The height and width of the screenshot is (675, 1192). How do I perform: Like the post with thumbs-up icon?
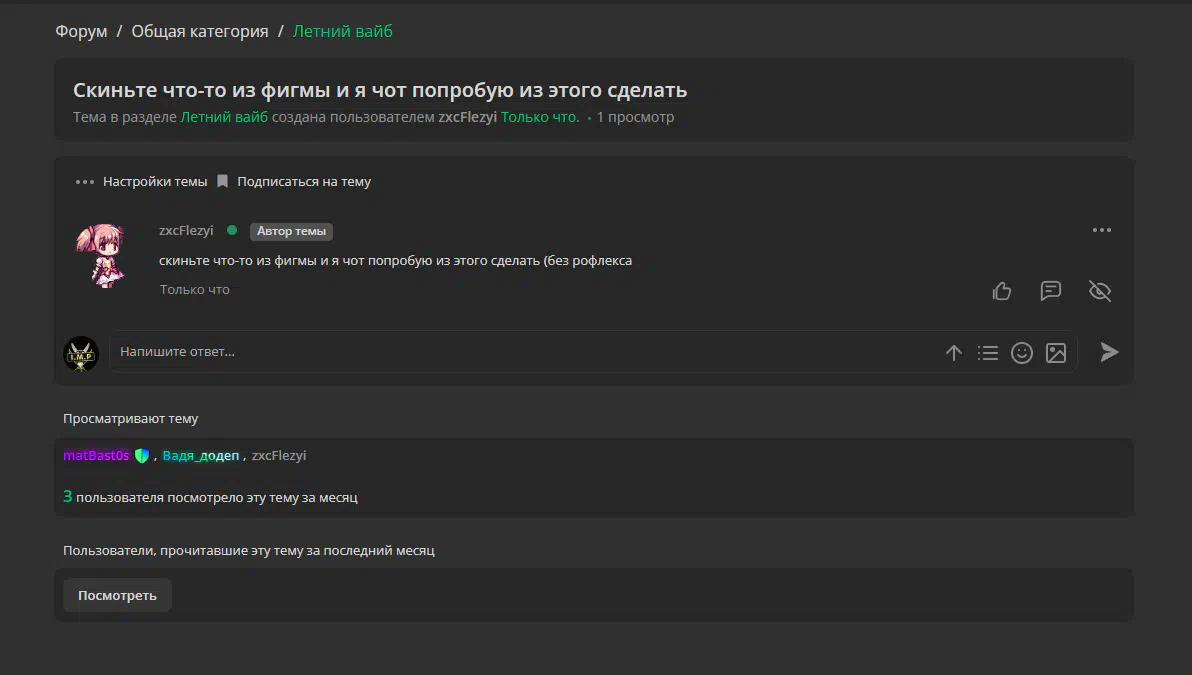pyautogui.click(x=1002, y=290)
